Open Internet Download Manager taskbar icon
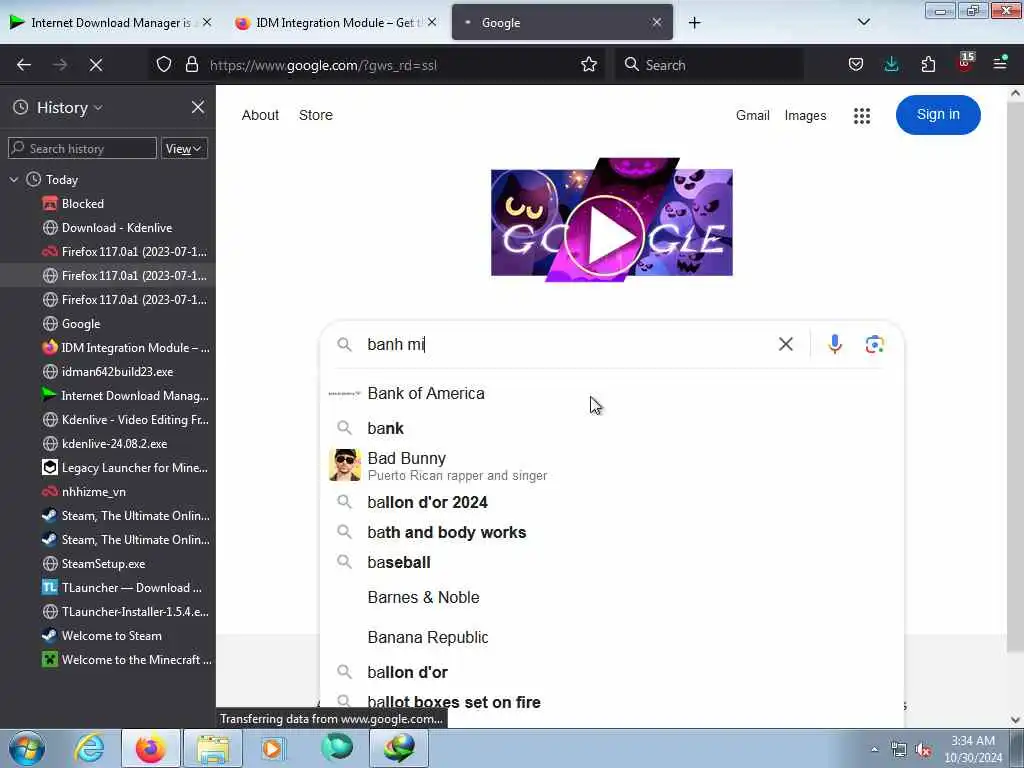Image resolution: width=1024 pixels, height=768 pixels. pyautogui.click(x=399, y=748)
